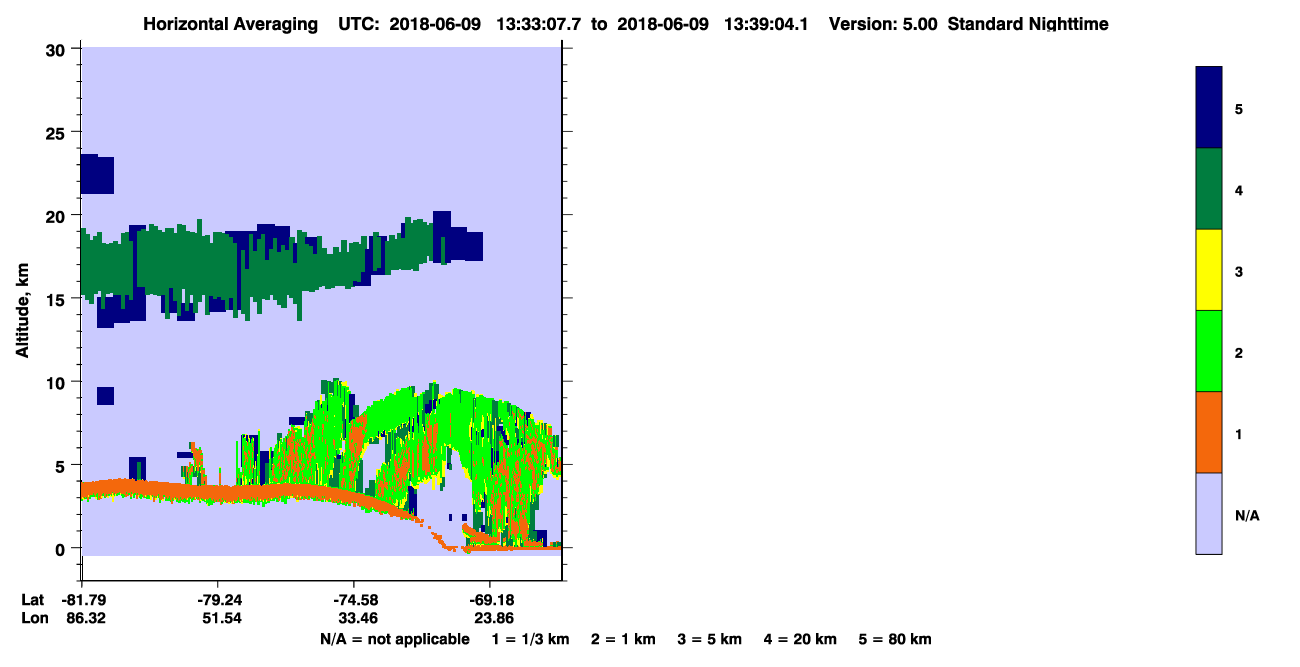Click the latitude value -74.58
This screenshot has height=667, width=1300.
click(355, 600)
